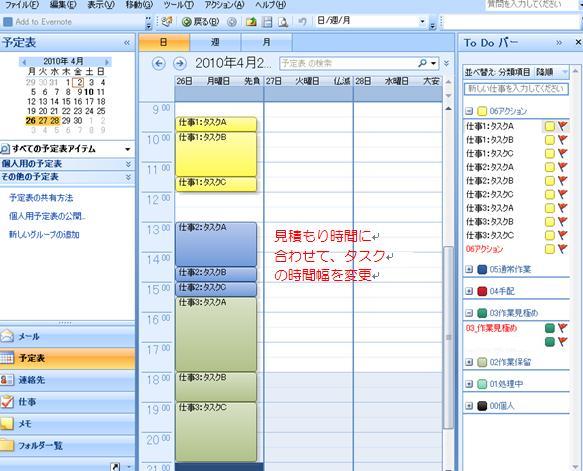Expand the 05通常作業 group
583x471 pixels.
pyautogui.click(x=469, y=269)
